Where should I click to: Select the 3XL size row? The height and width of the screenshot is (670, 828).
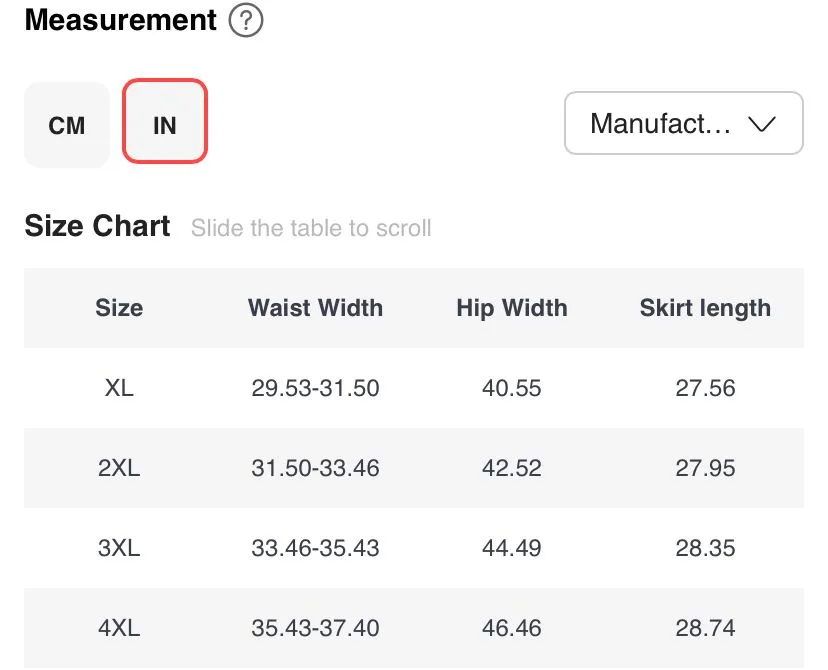414,548
